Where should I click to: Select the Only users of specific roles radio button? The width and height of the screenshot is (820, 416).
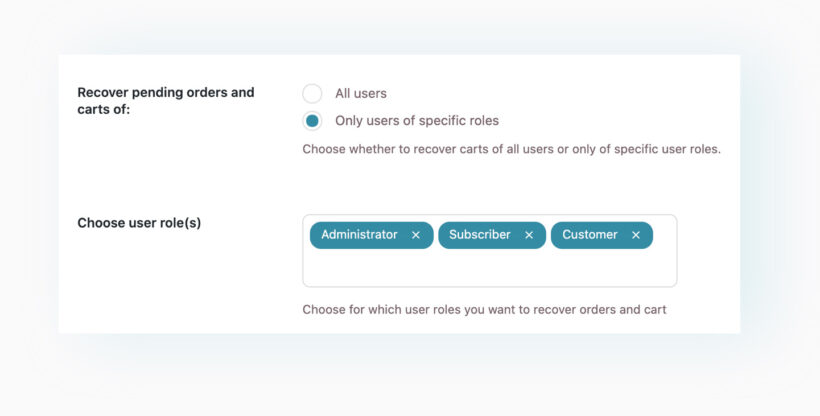click(312, 121)
